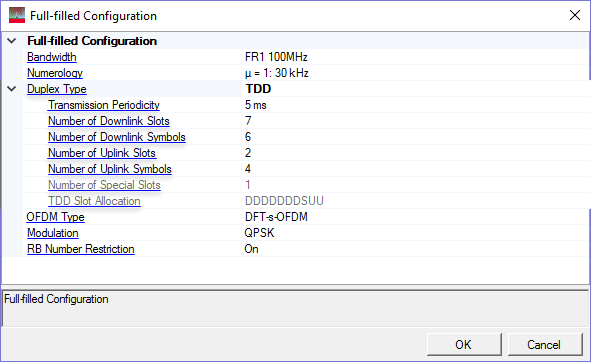The width and height of the screenshot is (591, 362).
Task: Open the Numerology property link
Action: (x=55, y=73)
